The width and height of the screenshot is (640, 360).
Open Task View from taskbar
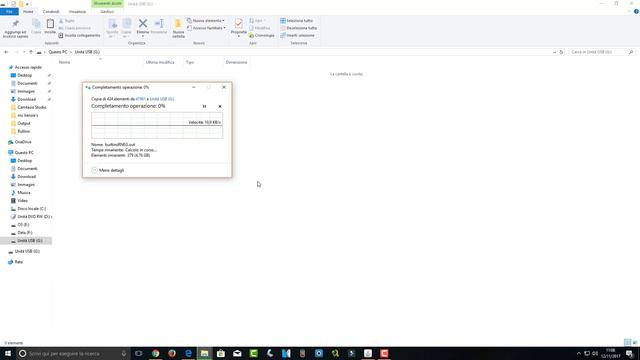[x=139, y=353]
